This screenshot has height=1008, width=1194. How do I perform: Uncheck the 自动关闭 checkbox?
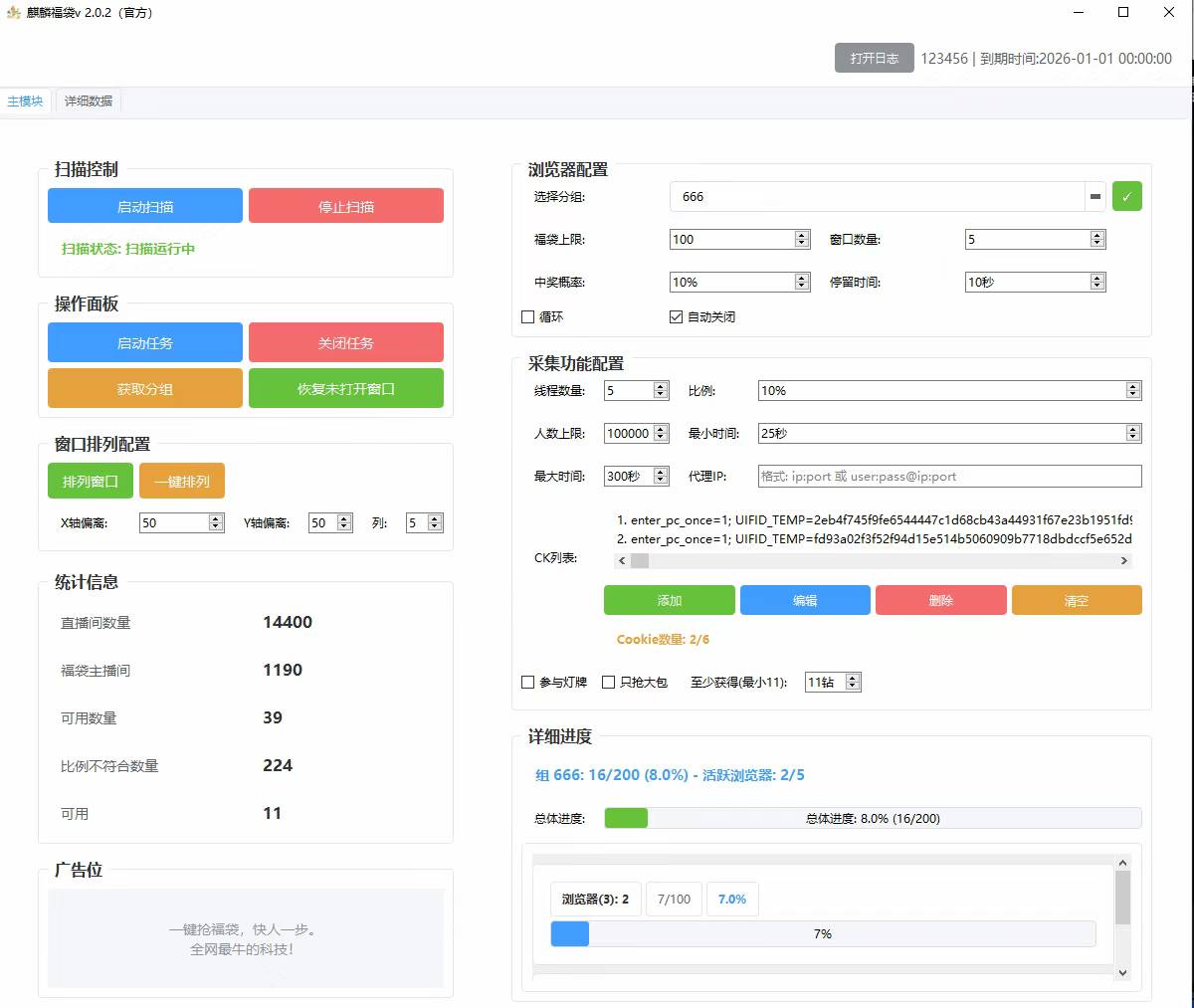[677, 316]
